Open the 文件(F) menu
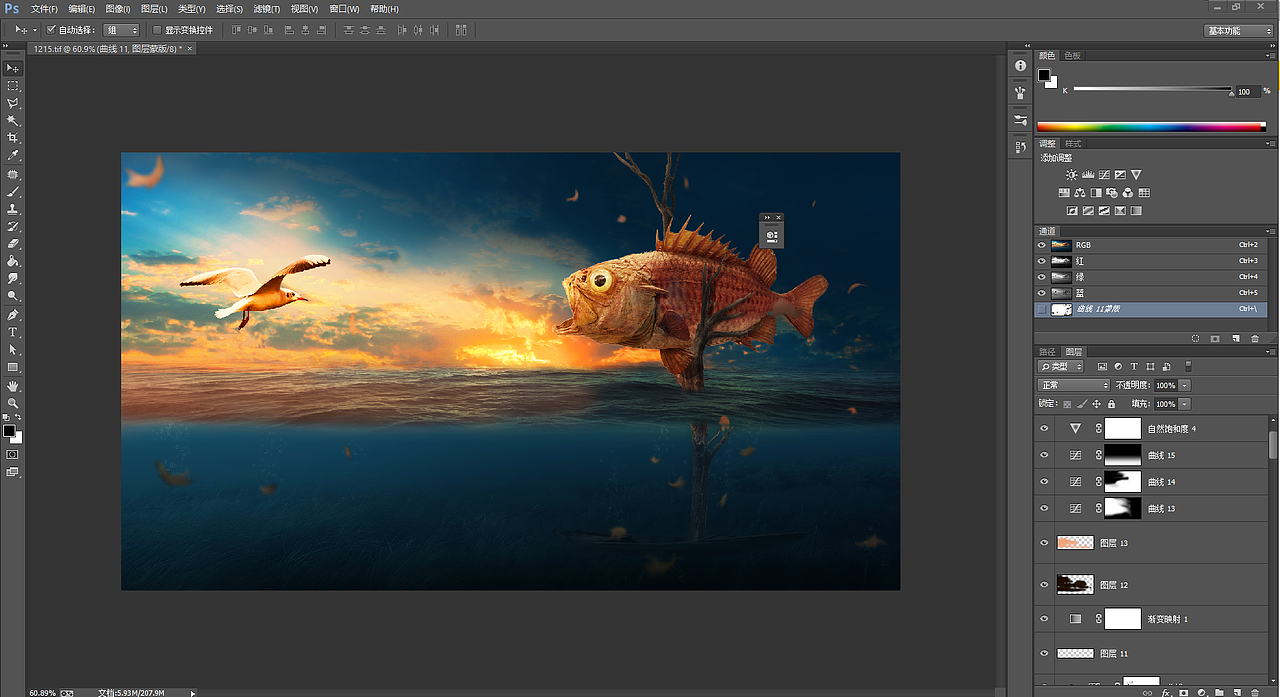The image size is (1280, 697). pyautogui.click(x=44, y=9)
